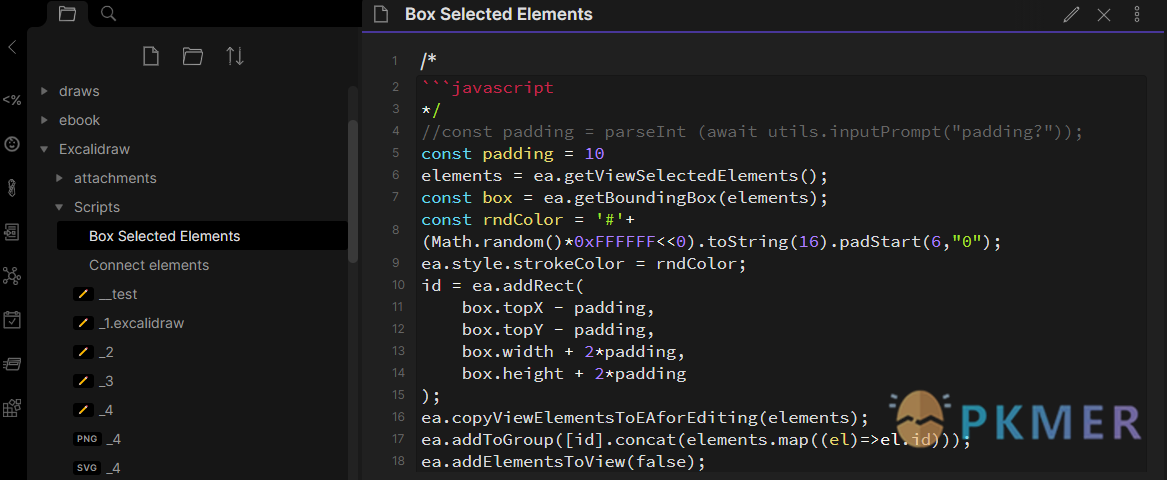Click the stacked cards ribbon icon

[x=12, y=364]
